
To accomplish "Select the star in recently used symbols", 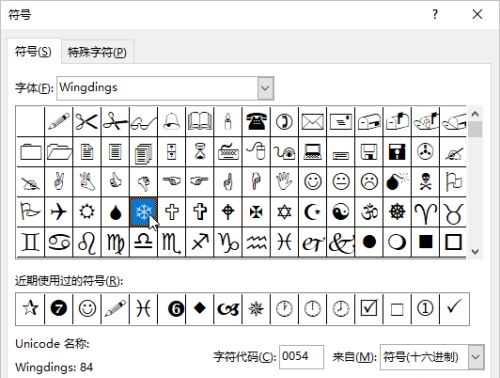I will point(30,308).
